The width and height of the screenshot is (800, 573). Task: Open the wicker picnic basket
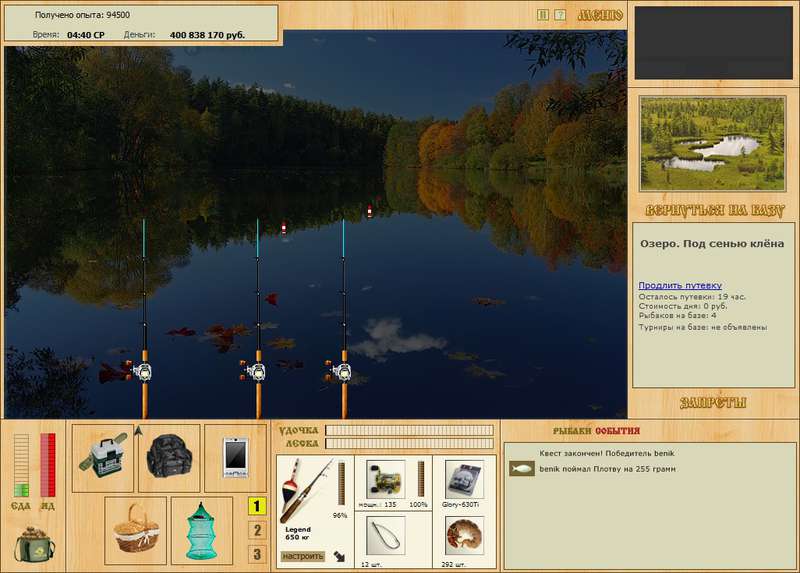coord(136,530)
